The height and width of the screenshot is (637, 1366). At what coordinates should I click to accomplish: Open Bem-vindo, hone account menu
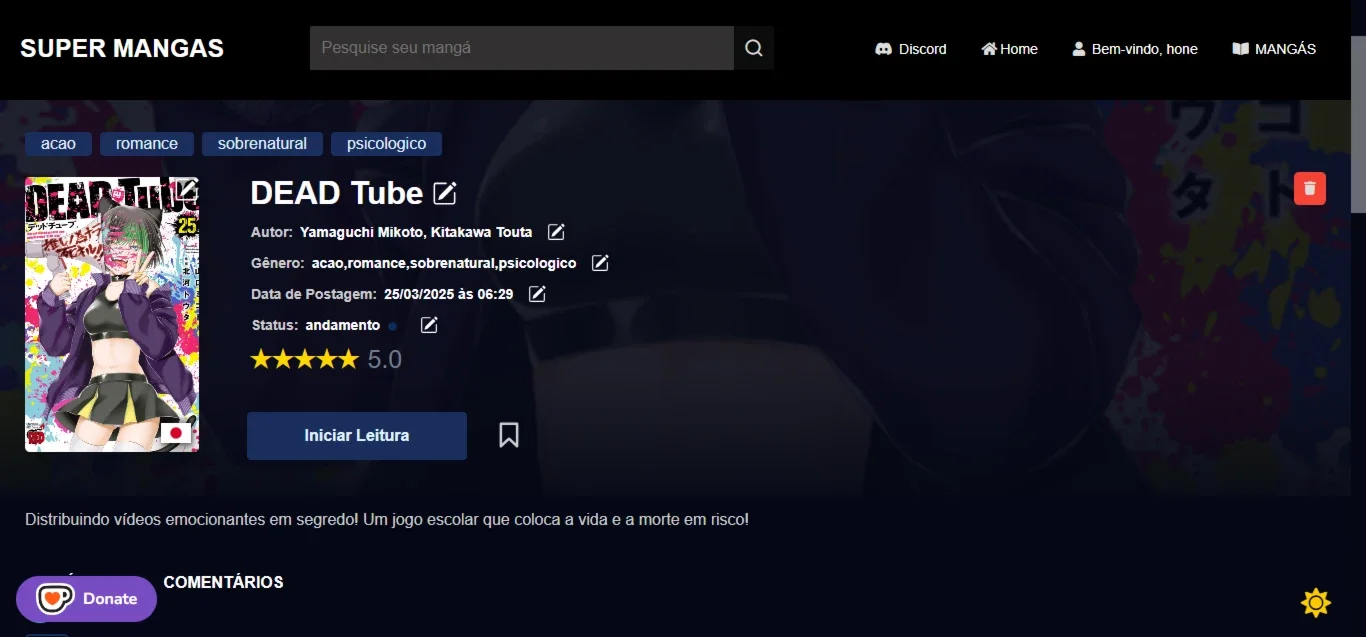1135,48
